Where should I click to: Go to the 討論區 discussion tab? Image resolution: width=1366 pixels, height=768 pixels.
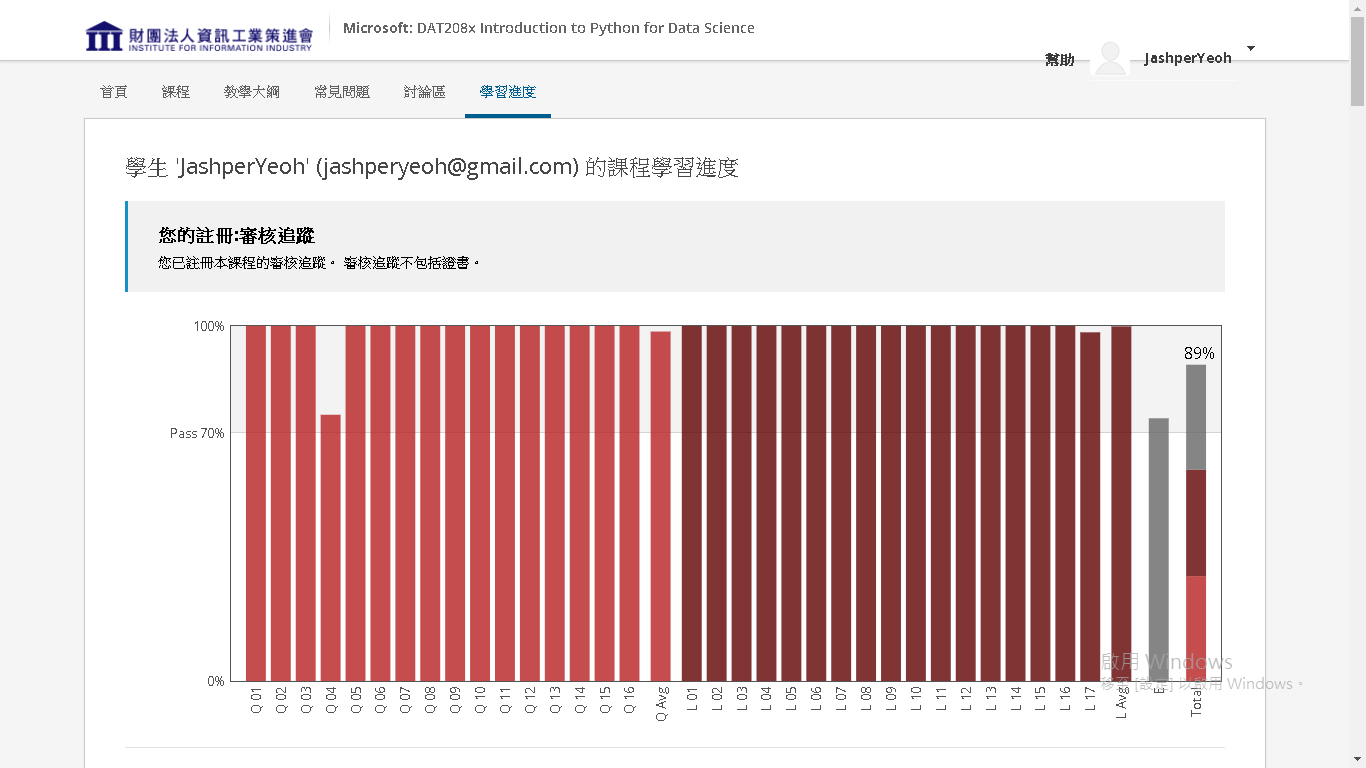tap(424, 91)
